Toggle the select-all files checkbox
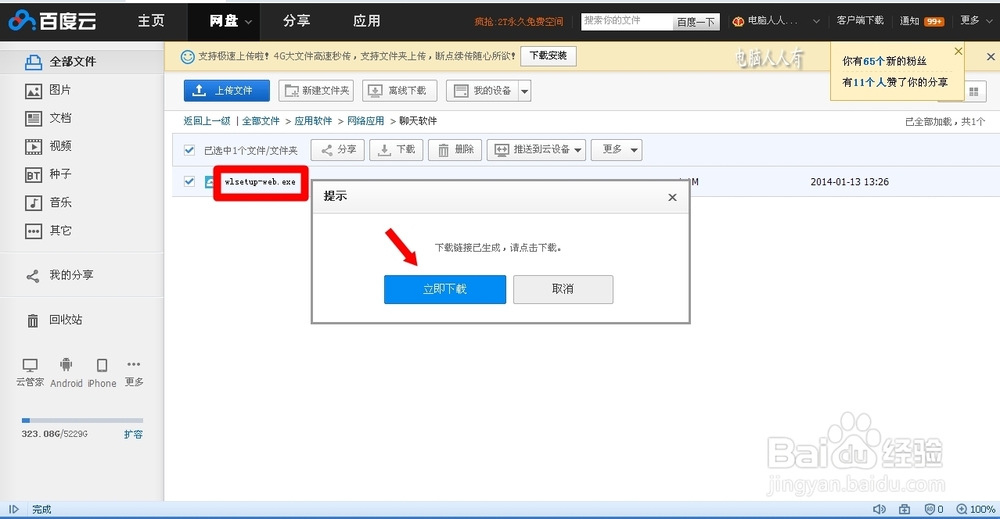Image resolution: width=1000 pixels, height=519 pixels. click(189, 150)
